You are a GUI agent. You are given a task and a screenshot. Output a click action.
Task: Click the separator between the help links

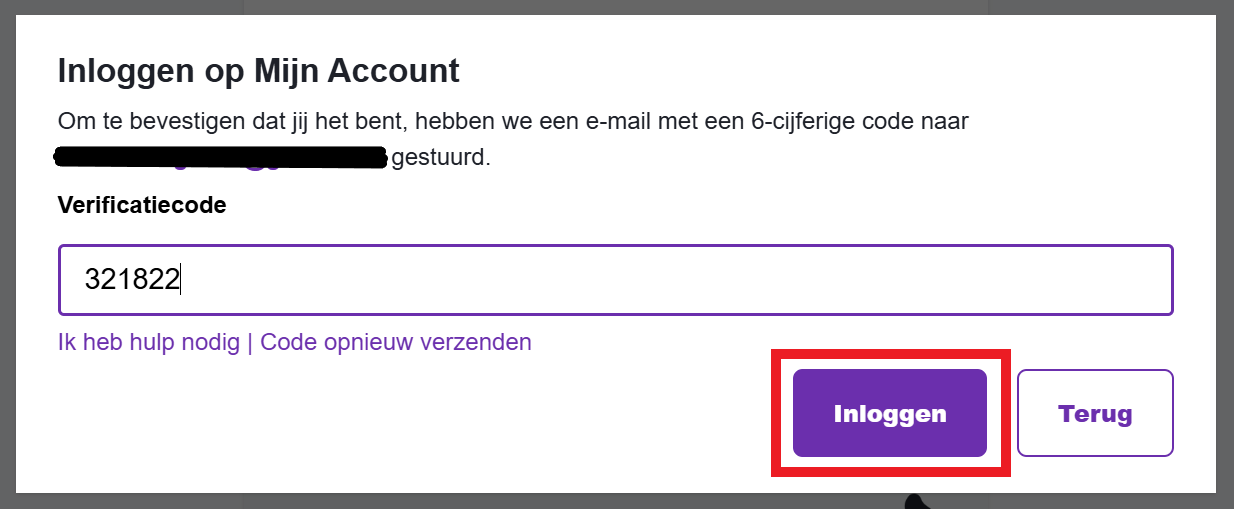pyautogui.click(x=250, y=342)
